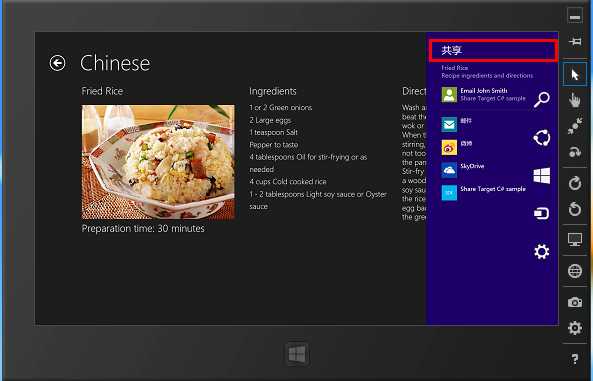Click the Chinese page title
593x381 pixels.
click(115, 63)
